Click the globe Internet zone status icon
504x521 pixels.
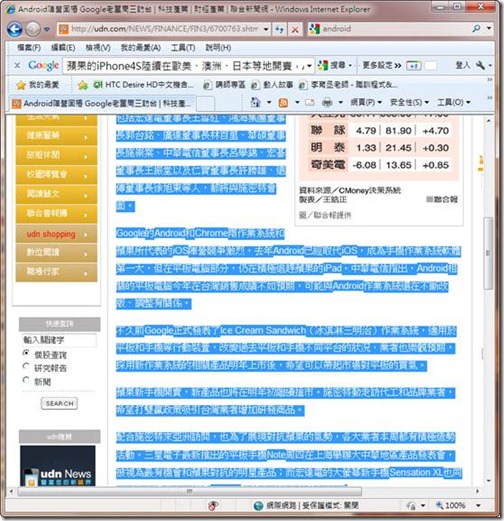[x=258, y=506]
